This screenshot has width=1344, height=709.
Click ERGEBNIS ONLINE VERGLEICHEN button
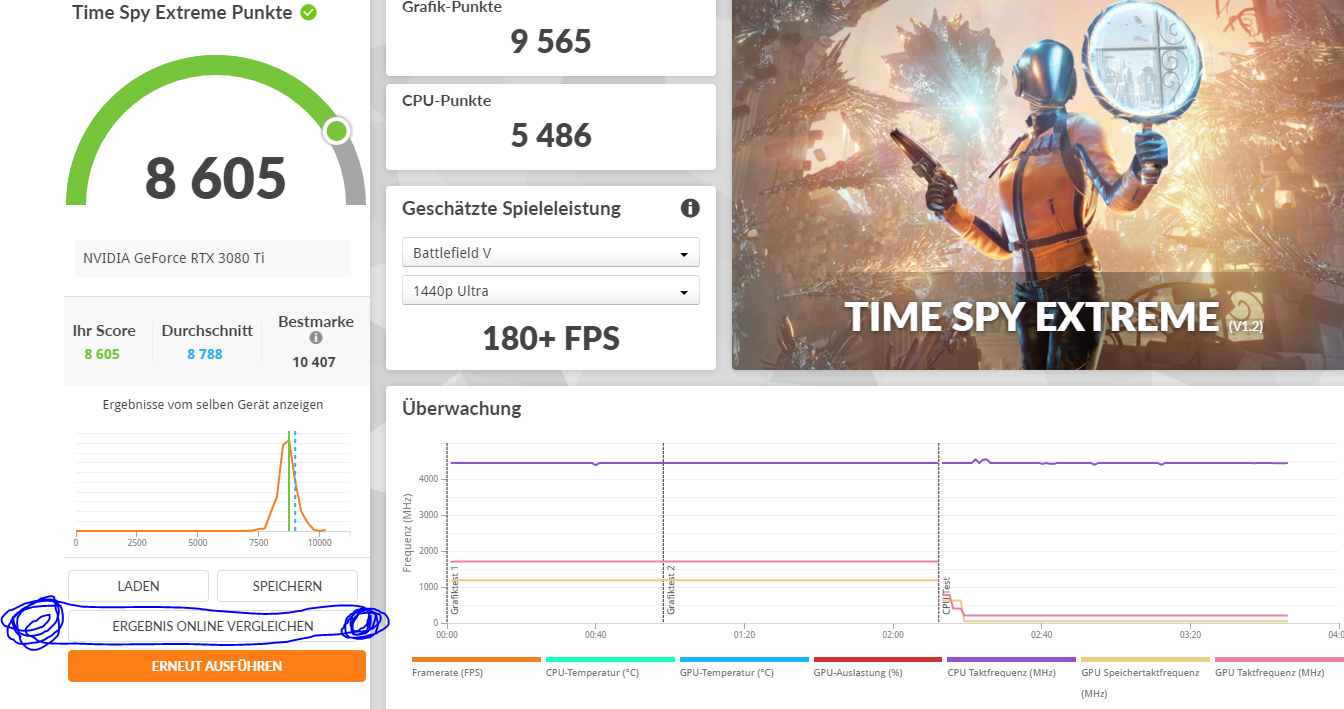coord(213,626)
